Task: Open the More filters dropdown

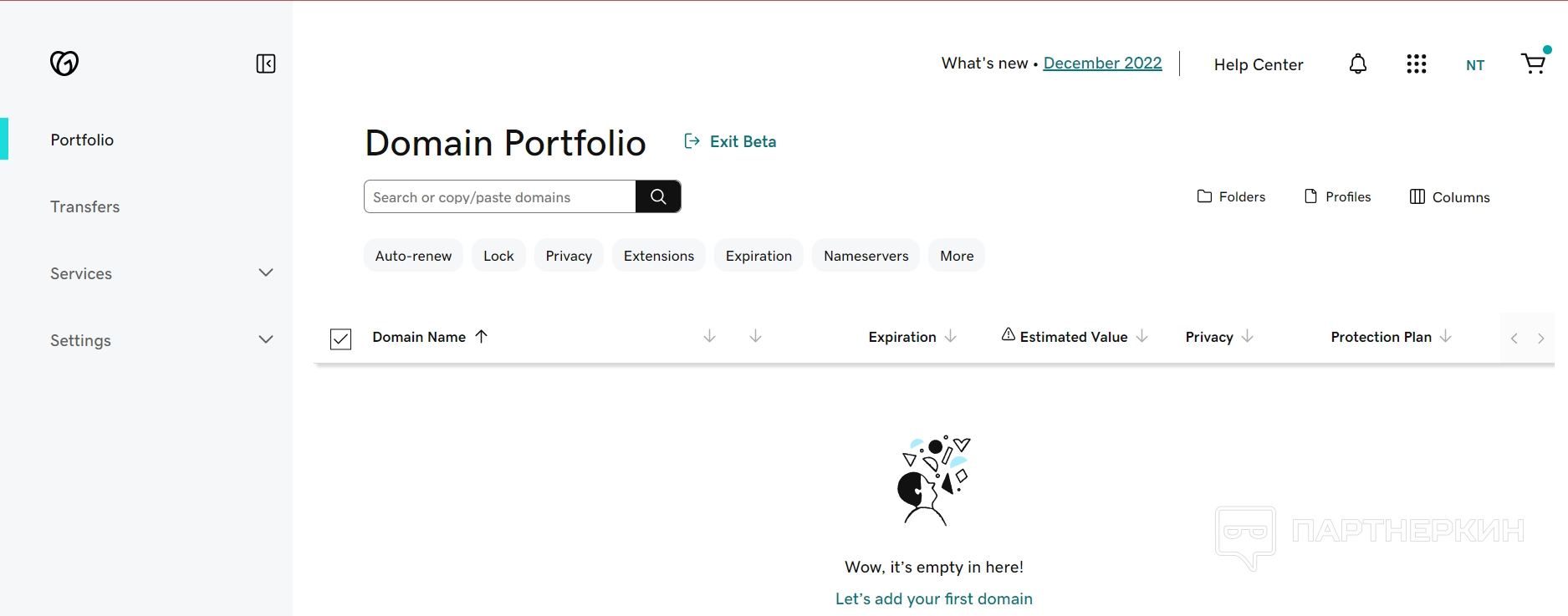Action: click(957, 256)
